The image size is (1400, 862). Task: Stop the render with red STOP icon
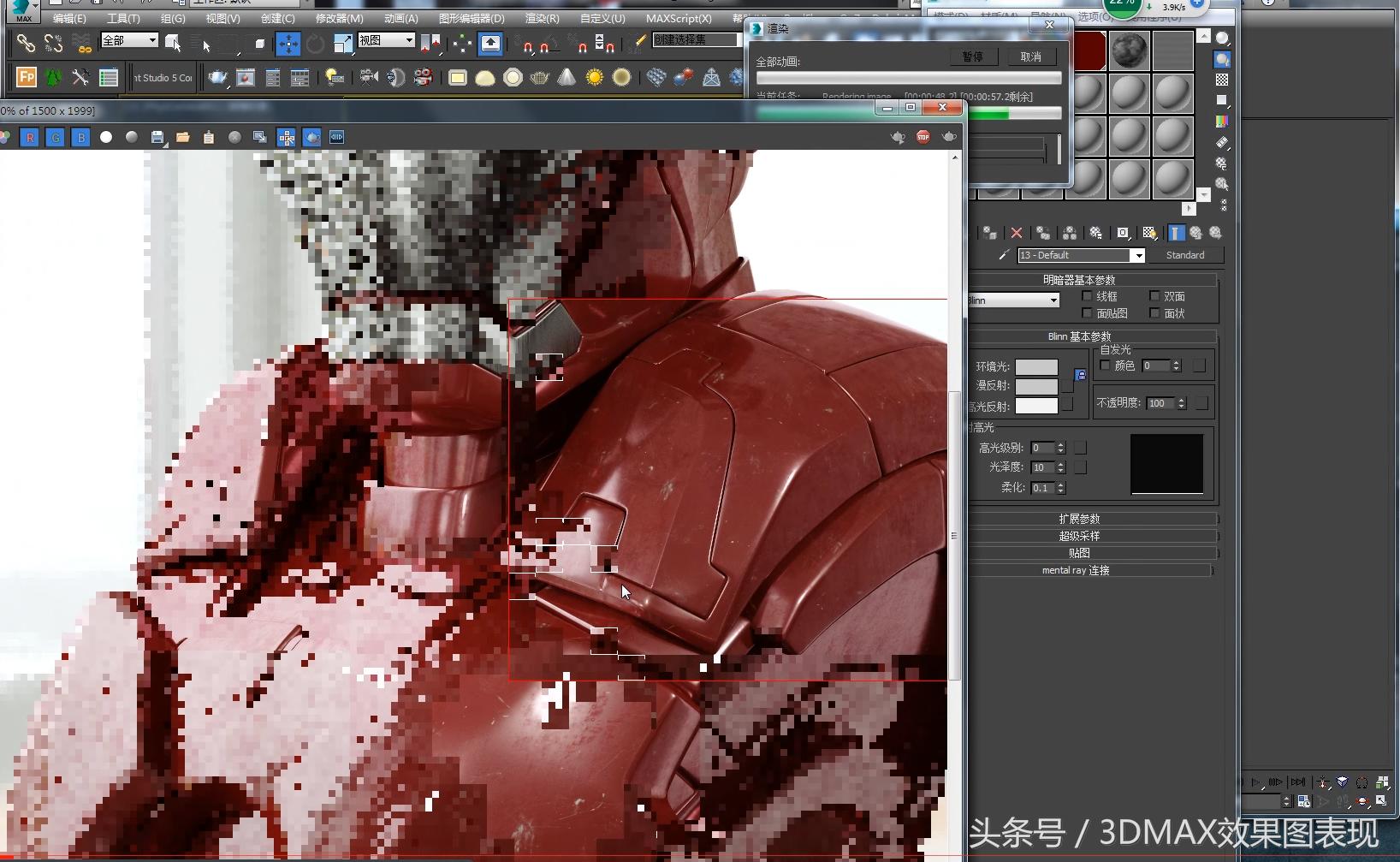point(922,137)
